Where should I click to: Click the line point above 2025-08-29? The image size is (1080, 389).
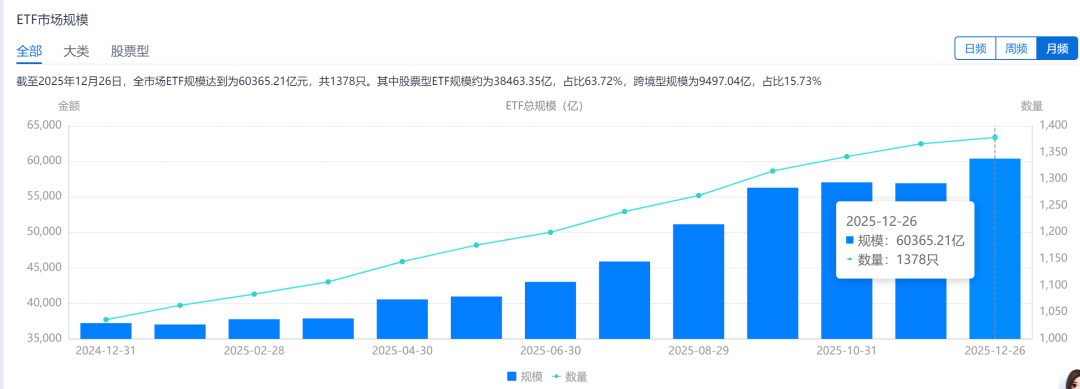coord(698,196)
